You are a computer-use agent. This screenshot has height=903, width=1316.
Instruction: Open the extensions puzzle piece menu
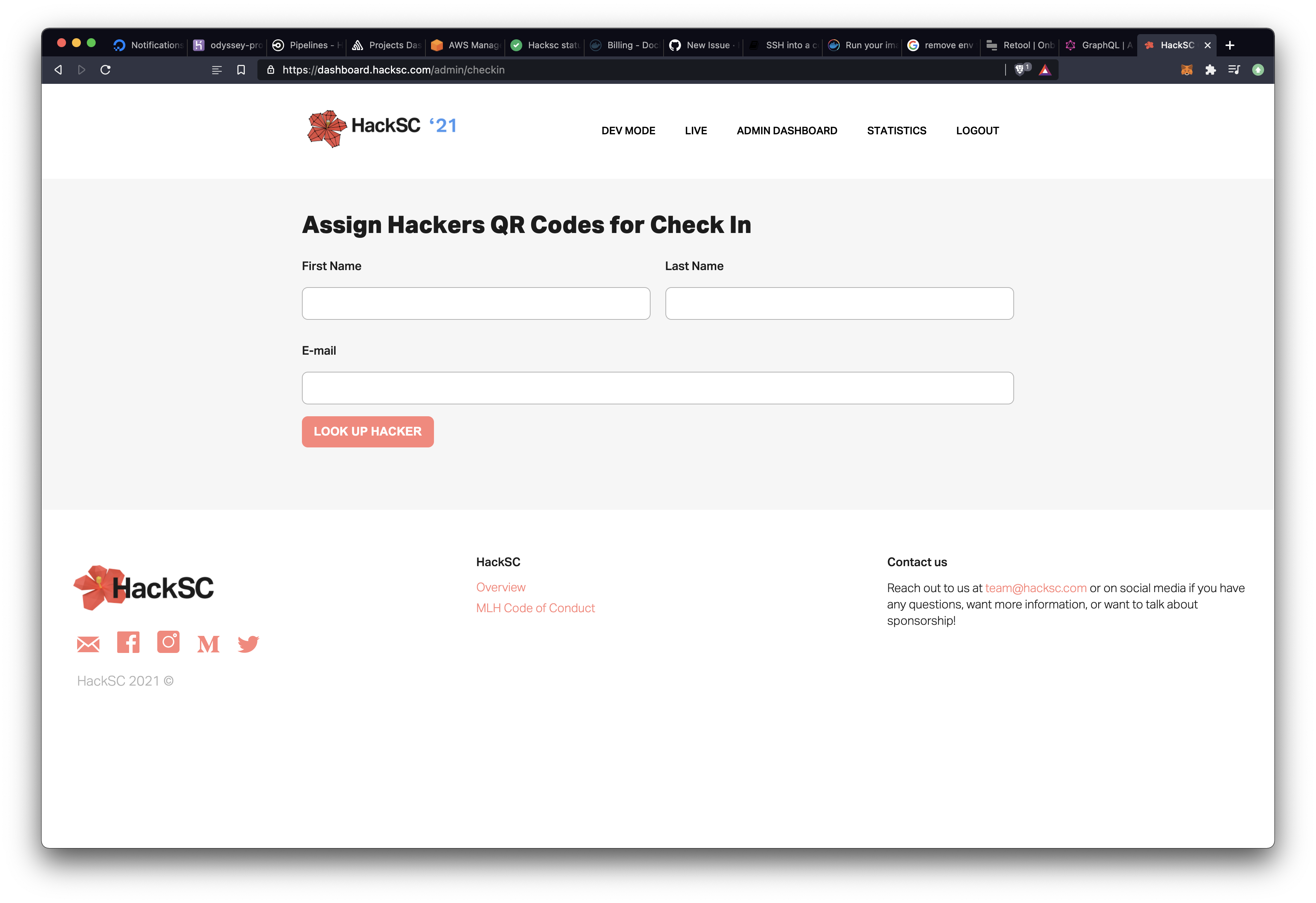coord(1211,70)
